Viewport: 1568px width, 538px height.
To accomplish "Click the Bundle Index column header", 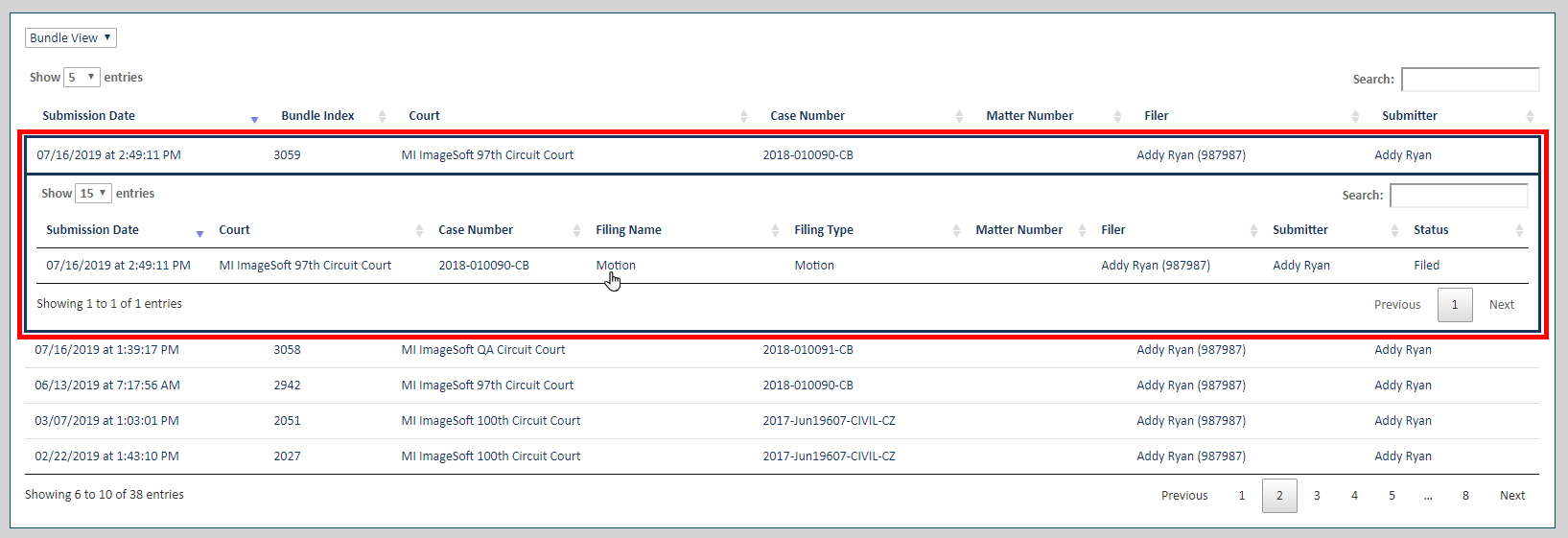I will (x=317, y=116).
